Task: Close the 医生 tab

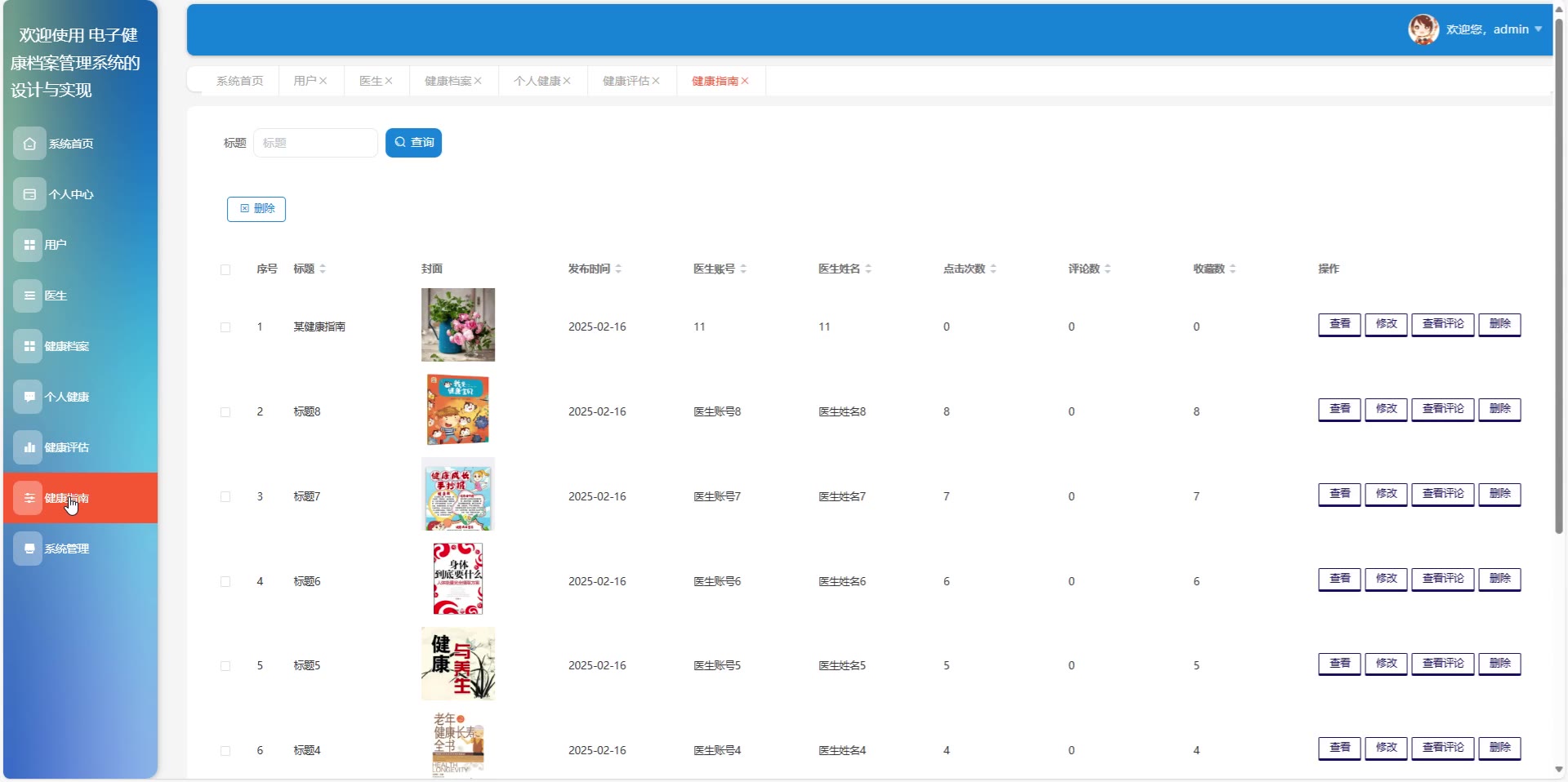Action: pyautogui.click(x=389, y=81)
